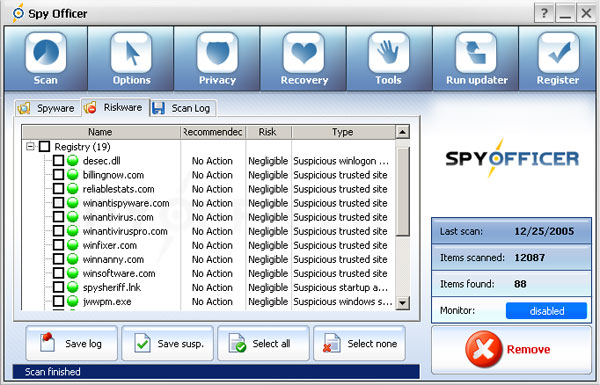Collapse the Registry (19) tree node
The image size is (600, 385).
click(x=30, y=147)
